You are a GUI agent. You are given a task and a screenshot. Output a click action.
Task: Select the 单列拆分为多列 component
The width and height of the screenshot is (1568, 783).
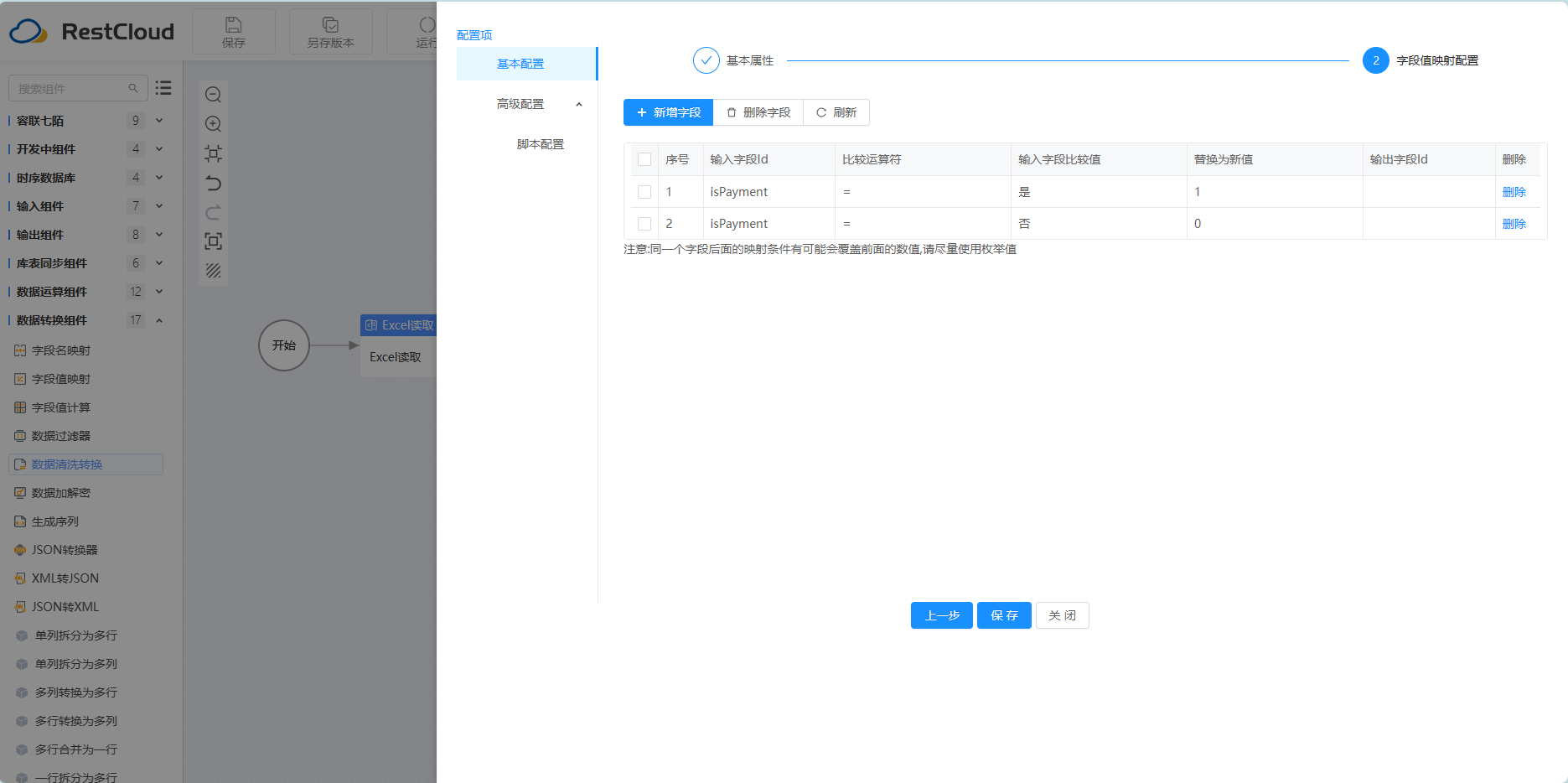[67, 664]
